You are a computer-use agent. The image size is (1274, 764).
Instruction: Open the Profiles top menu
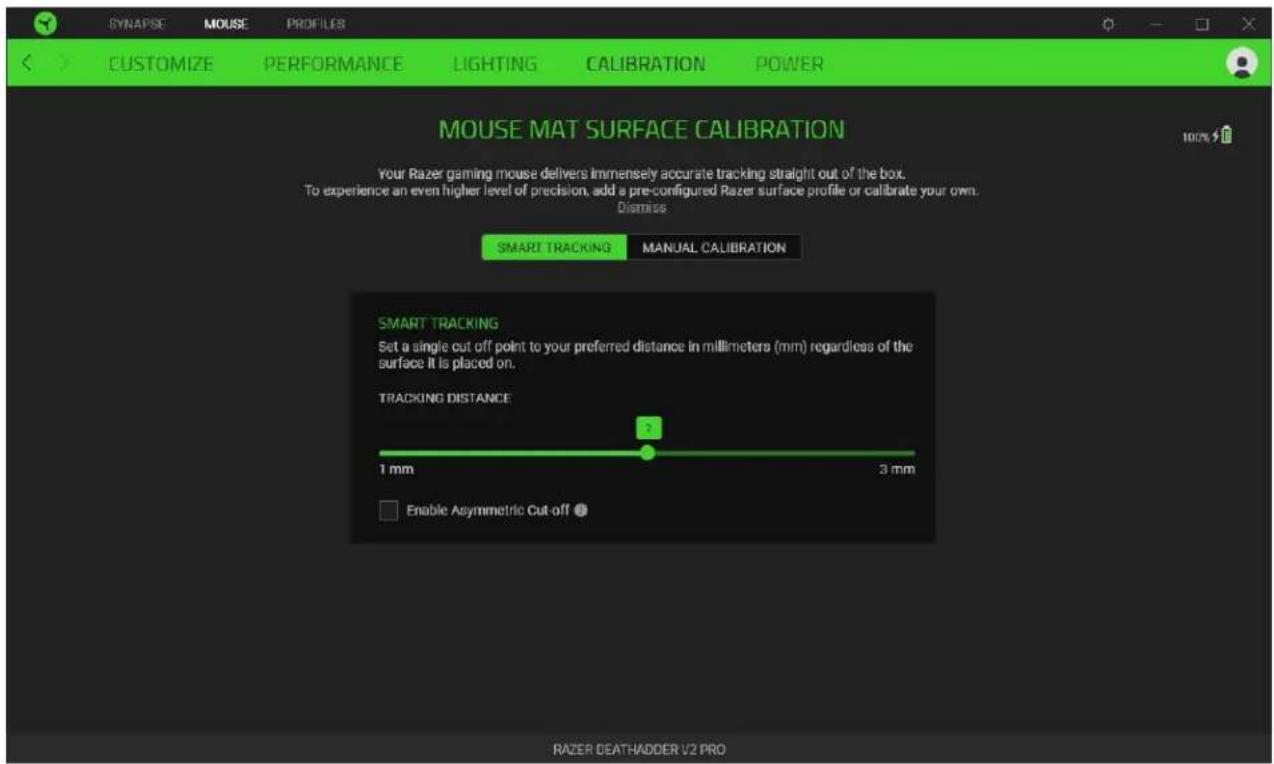pyautogui.click(x=315, y=22)
